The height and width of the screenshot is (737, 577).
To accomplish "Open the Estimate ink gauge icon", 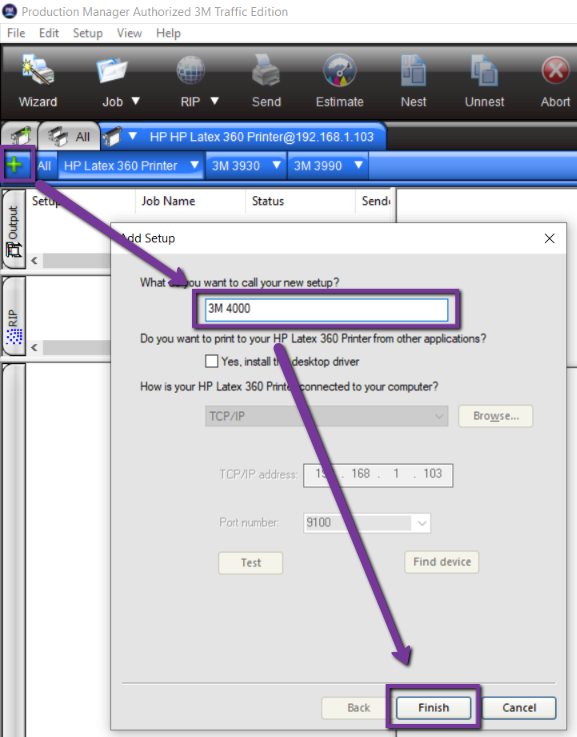I will (340, 71).
